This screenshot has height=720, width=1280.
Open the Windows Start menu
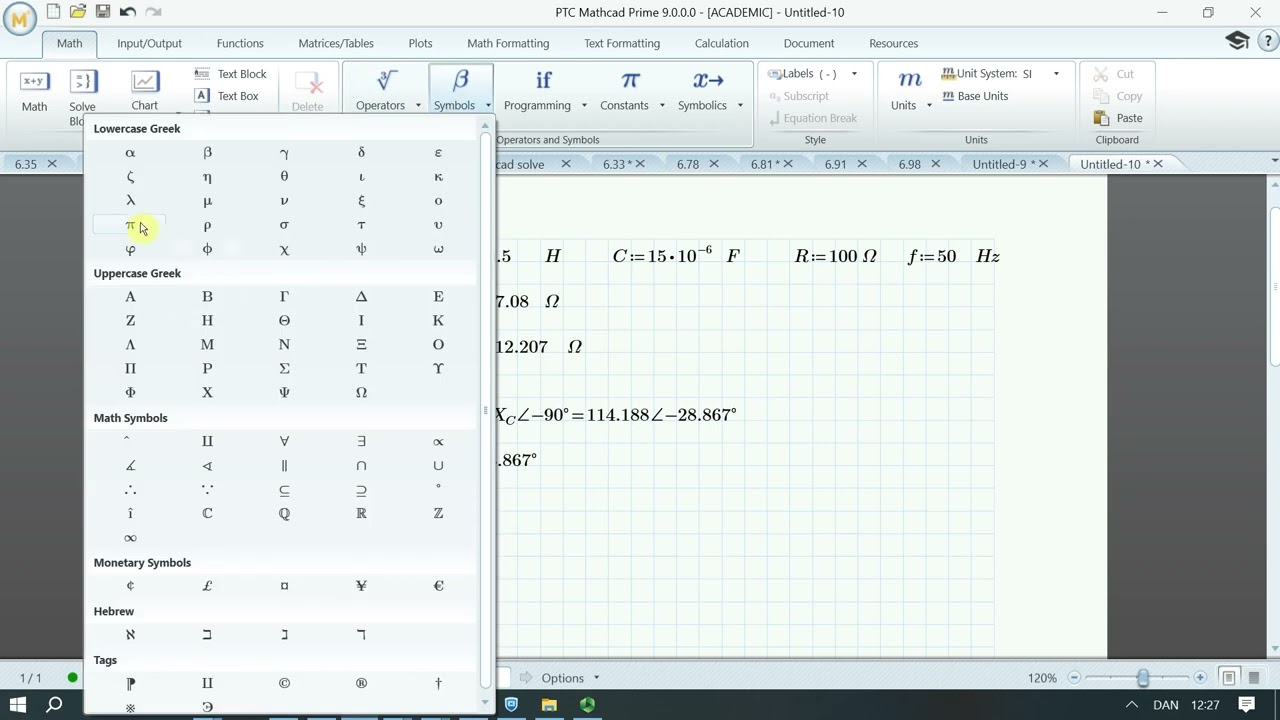coord(18,705)
